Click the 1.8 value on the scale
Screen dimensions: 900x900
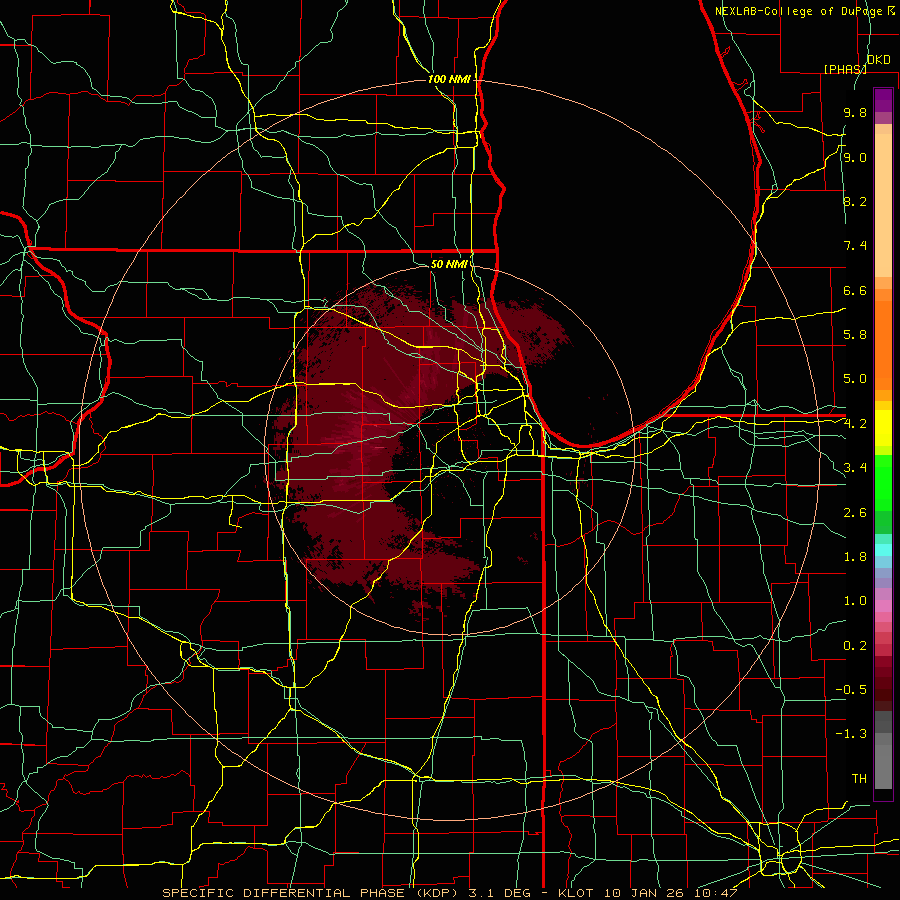coord(855,557)
